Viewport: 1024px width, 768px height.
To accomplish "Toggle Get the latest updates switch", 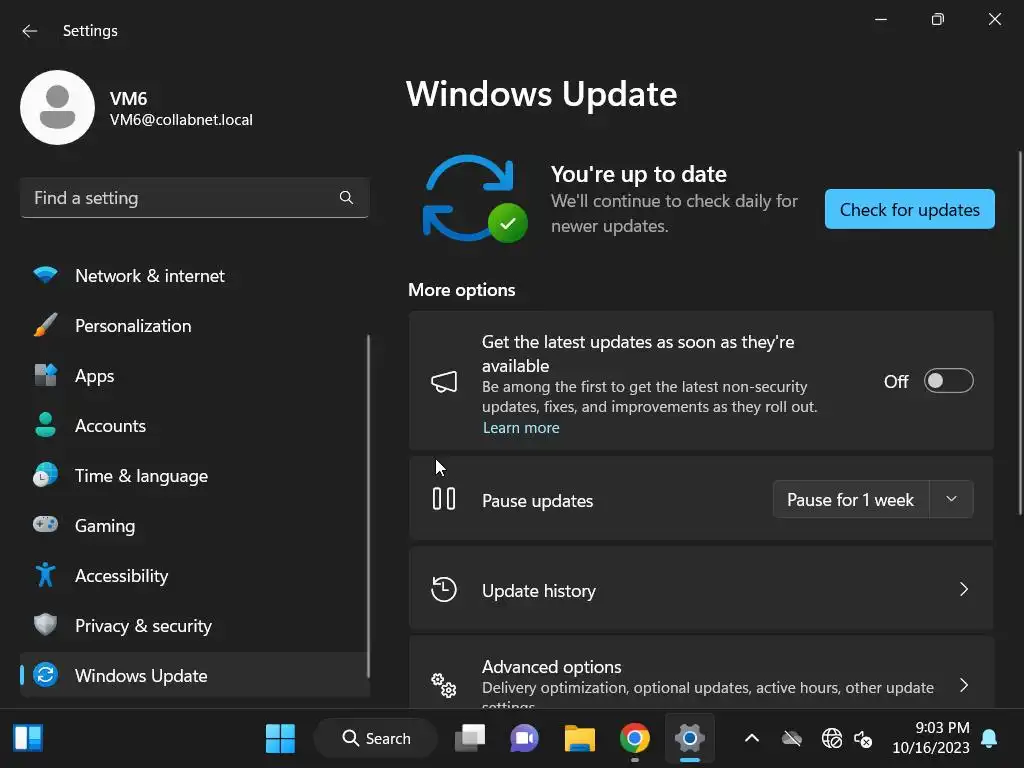I will (x=948, y=381).
